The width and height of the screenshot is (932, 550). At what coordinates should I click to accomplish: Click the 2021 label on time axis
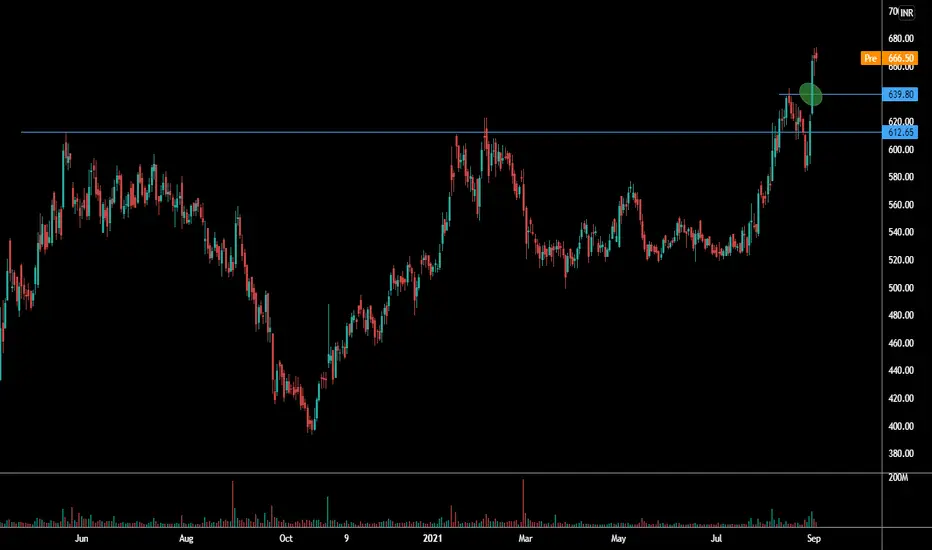433,539
